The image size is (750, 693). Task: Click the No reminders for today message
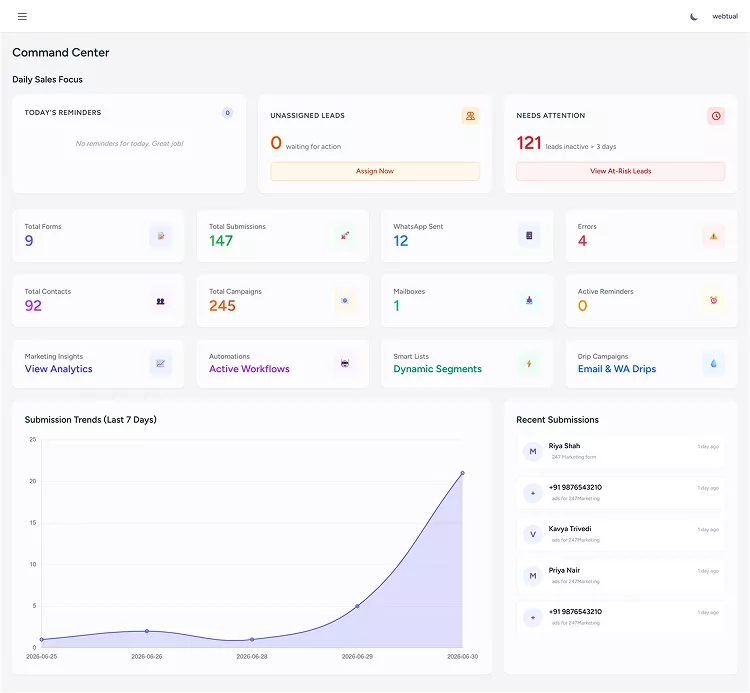(129, 143)
